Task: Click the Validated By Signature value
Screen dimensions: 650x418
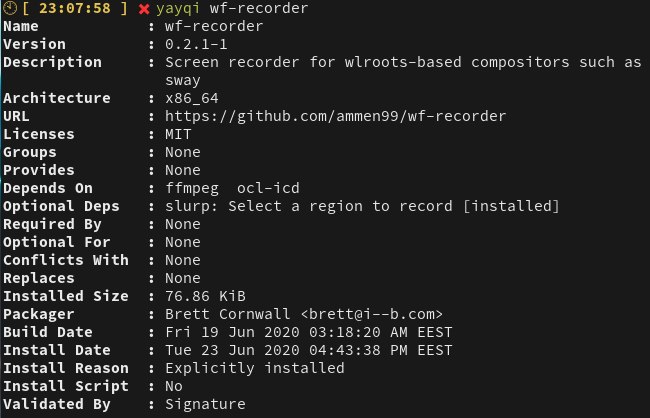Action: coord(205,404)
